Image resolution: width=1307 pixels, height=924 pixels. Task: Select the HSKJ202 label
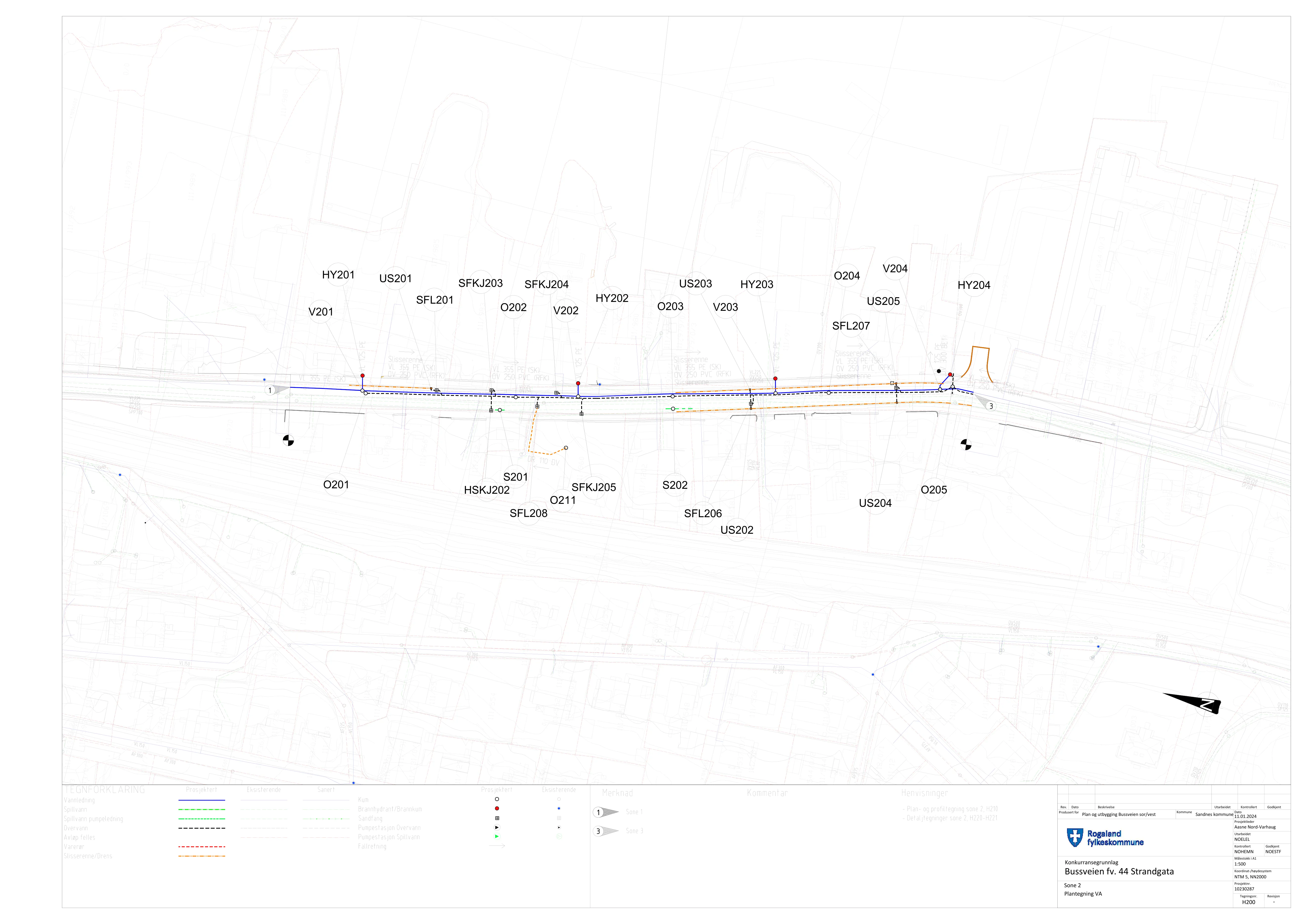coord(487,490)
